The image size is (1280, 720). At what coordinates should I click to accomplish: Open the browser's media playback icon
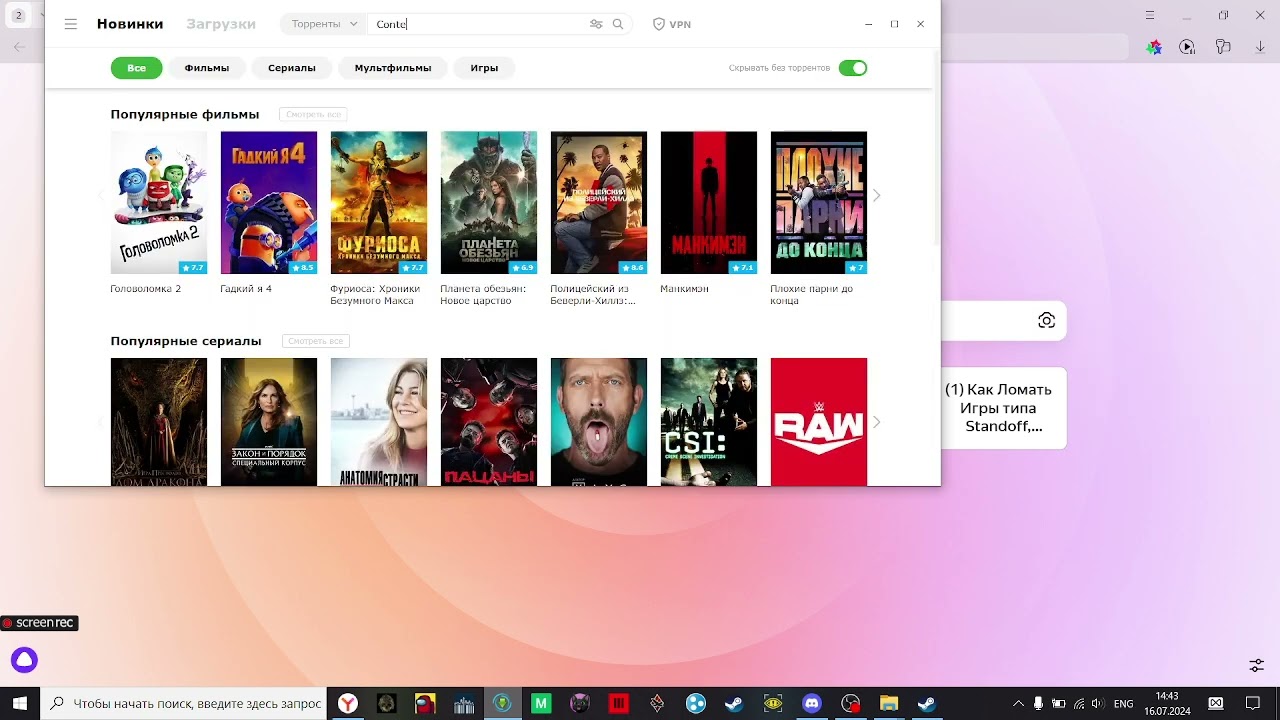[1187, 47]
